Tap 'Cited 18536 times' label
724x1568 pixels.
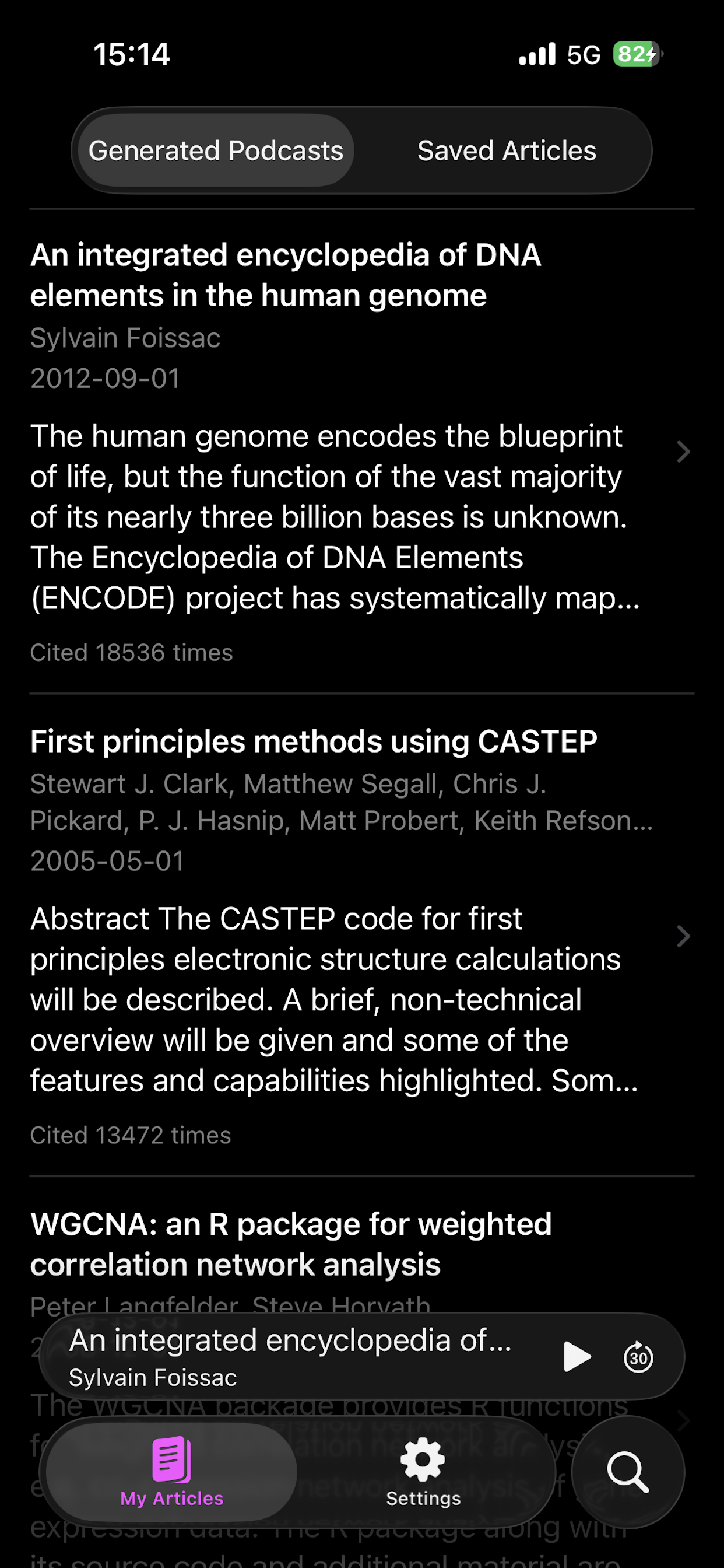click(x=131, y=652)
